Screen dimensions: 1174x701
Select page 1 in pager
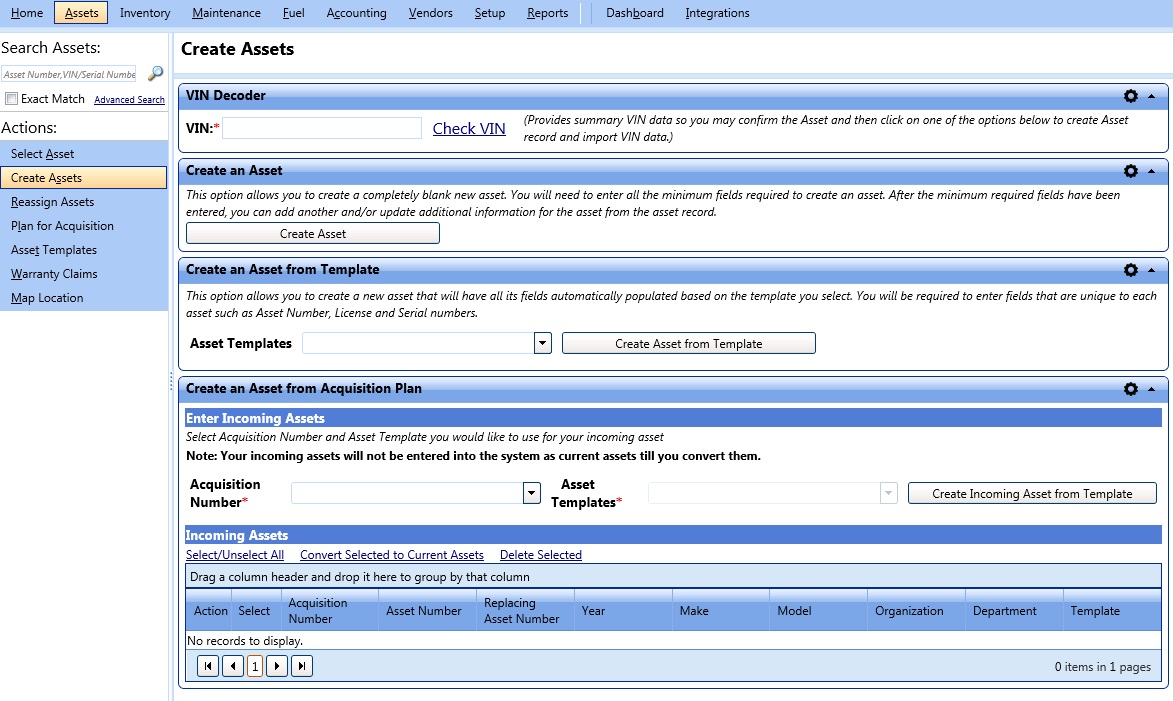255,666
